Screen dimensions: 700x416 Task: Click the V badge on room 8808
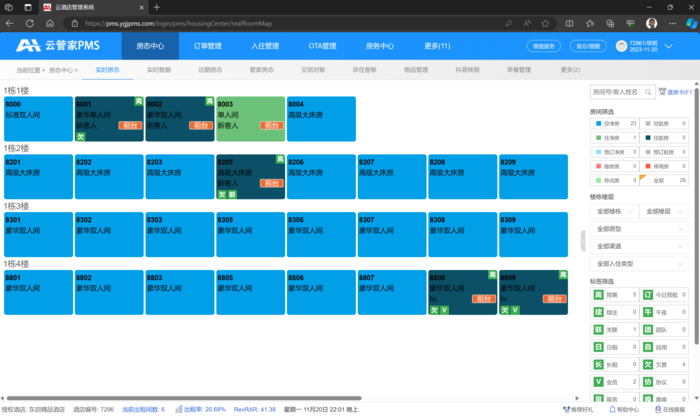coord(444,310)
